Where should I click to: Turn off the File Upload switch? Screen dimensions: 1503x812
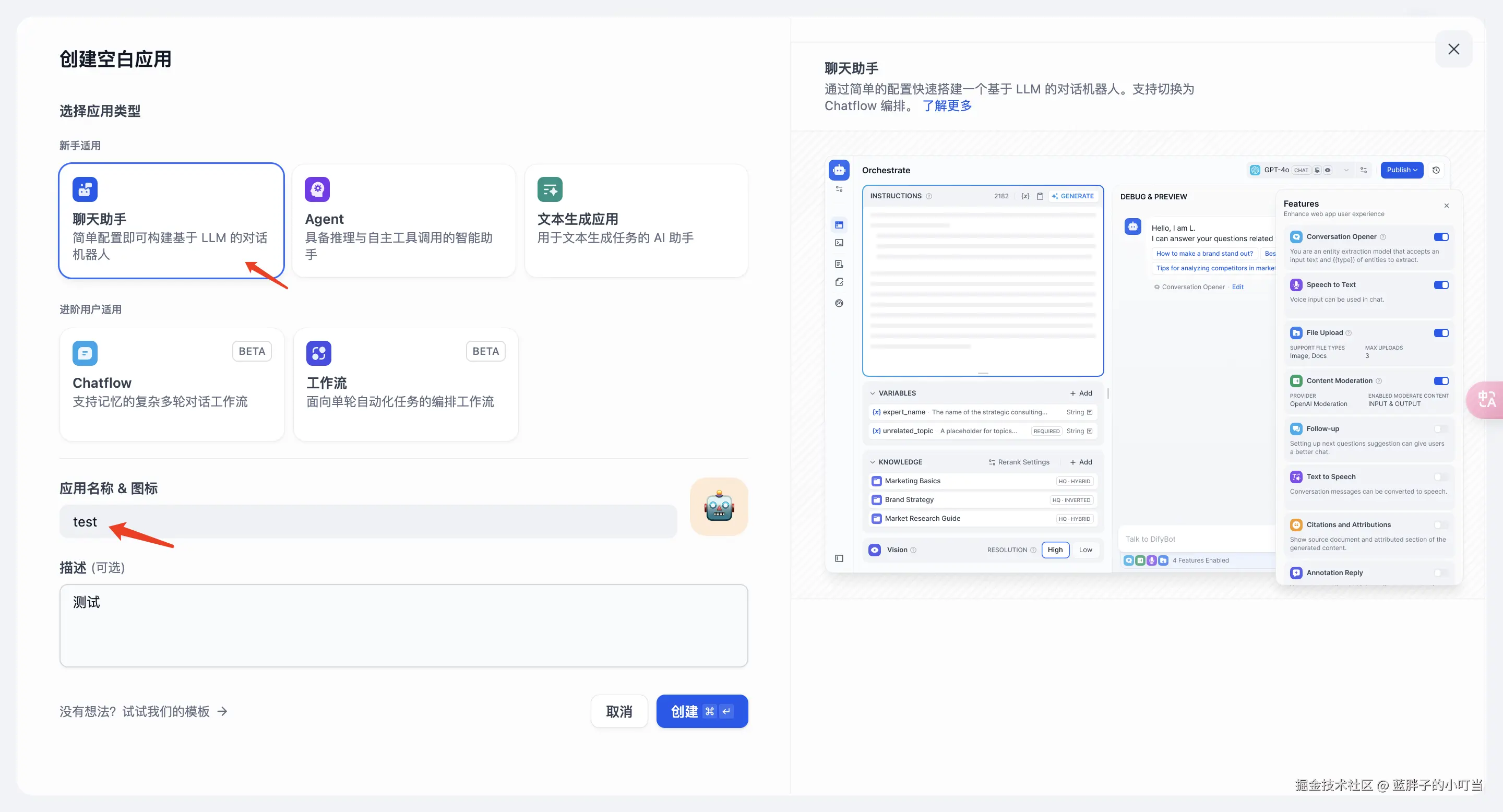point(1440,333)
